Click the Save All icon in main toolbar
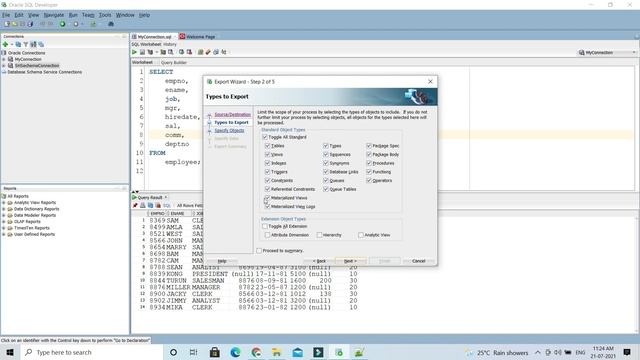The width and height of the screenshot is (640, 360). (x=30, y=24)
